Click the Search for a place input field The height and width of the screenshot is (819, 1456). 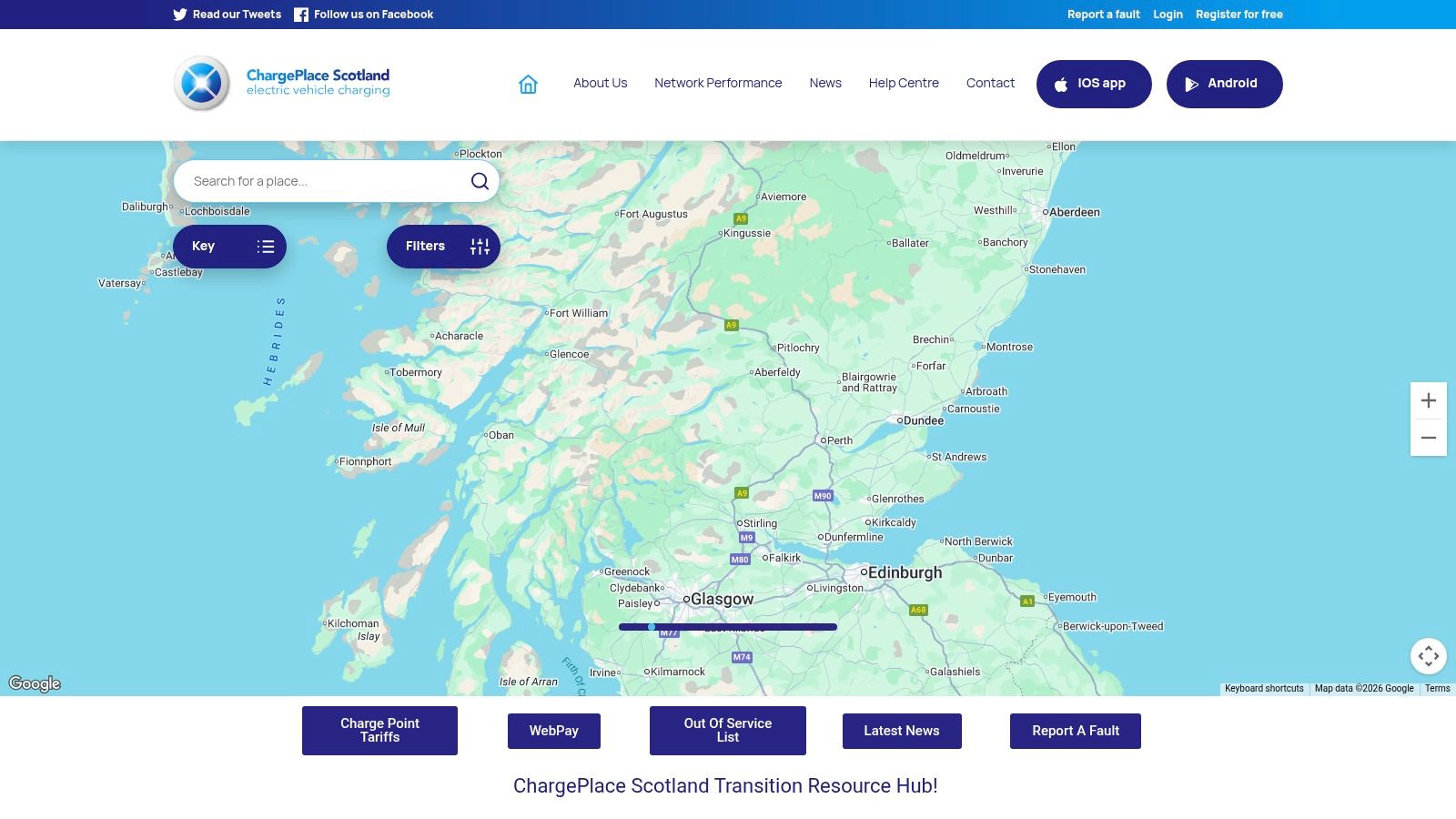(x=318, y=180)
